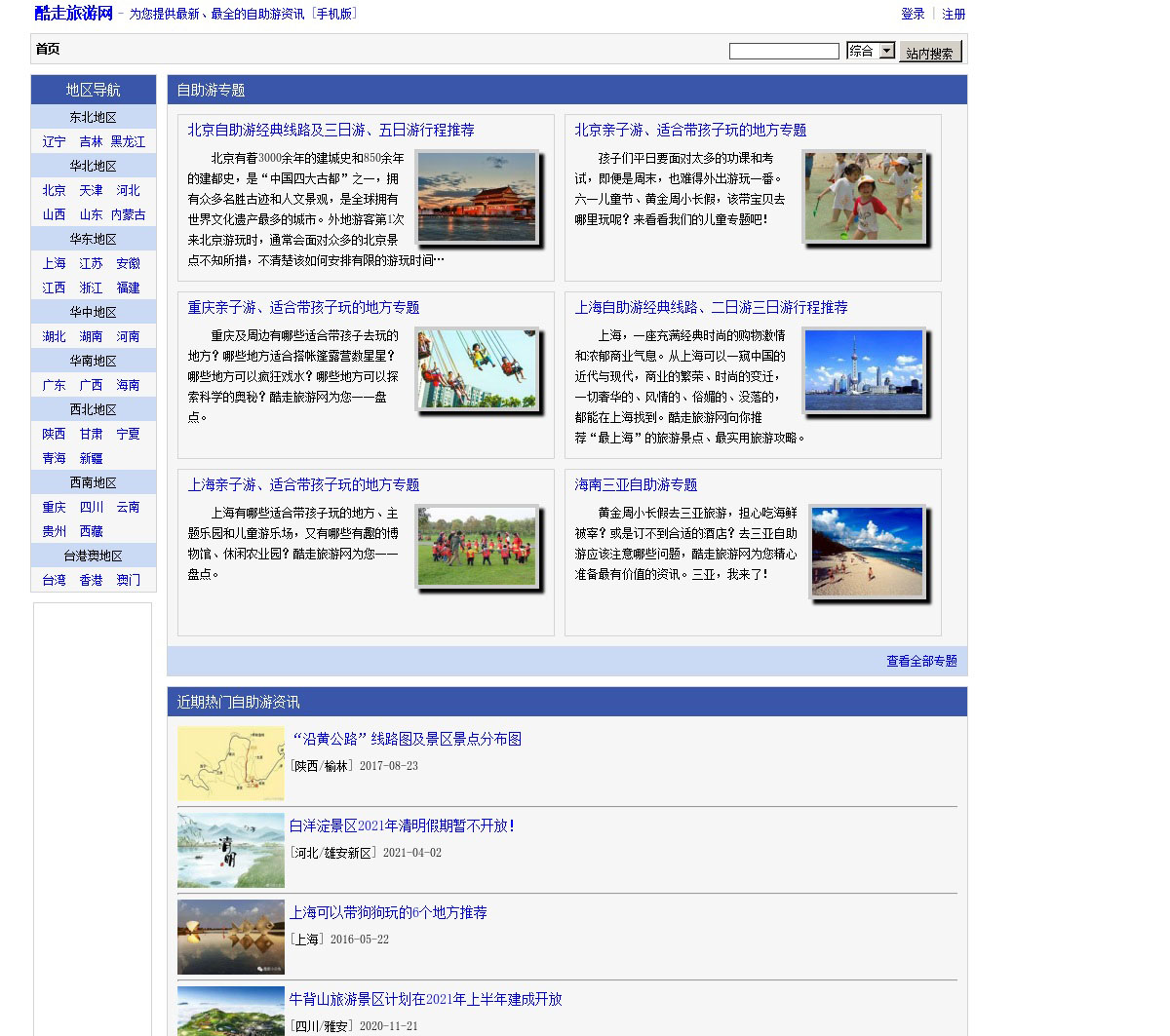Select 甘肃 in the region navigation
This screenshot has height=1036, width=1170.
[91, 434]
